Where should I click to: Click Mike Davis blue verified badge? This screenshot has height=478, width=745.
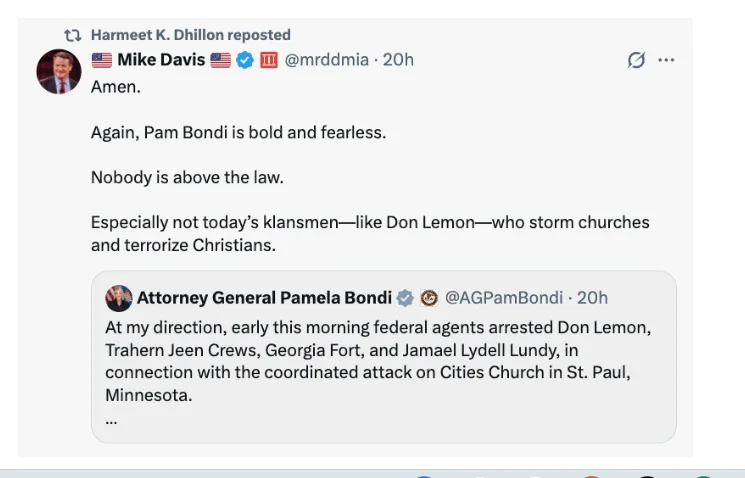(x=245, y=60)
